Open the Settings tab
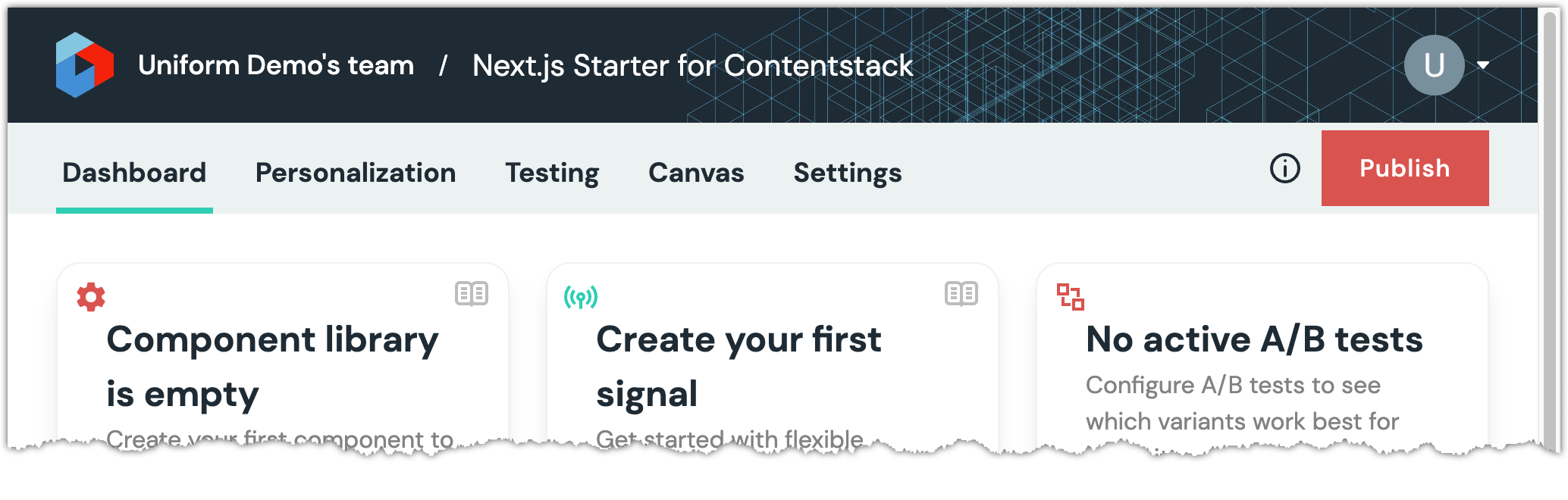The image size is (1568, 500). pos(848,173)
